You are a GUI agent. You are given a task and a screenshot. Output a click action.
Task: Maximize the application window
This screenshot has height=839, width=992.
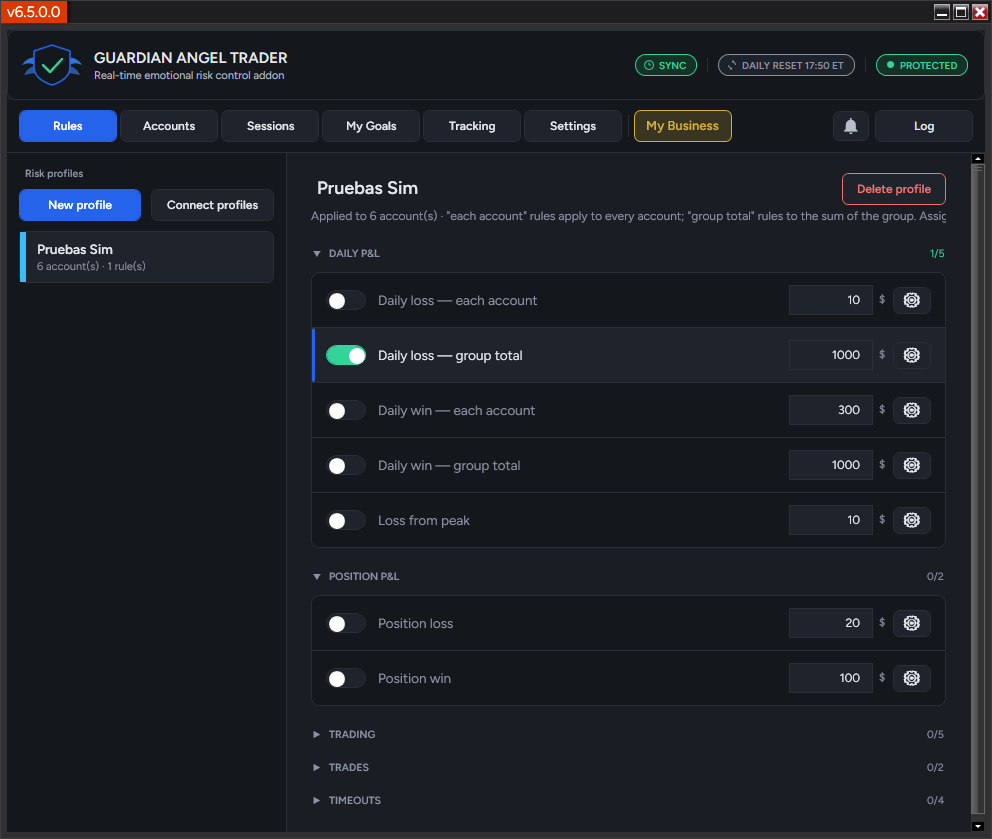click(x=961, y=12)
